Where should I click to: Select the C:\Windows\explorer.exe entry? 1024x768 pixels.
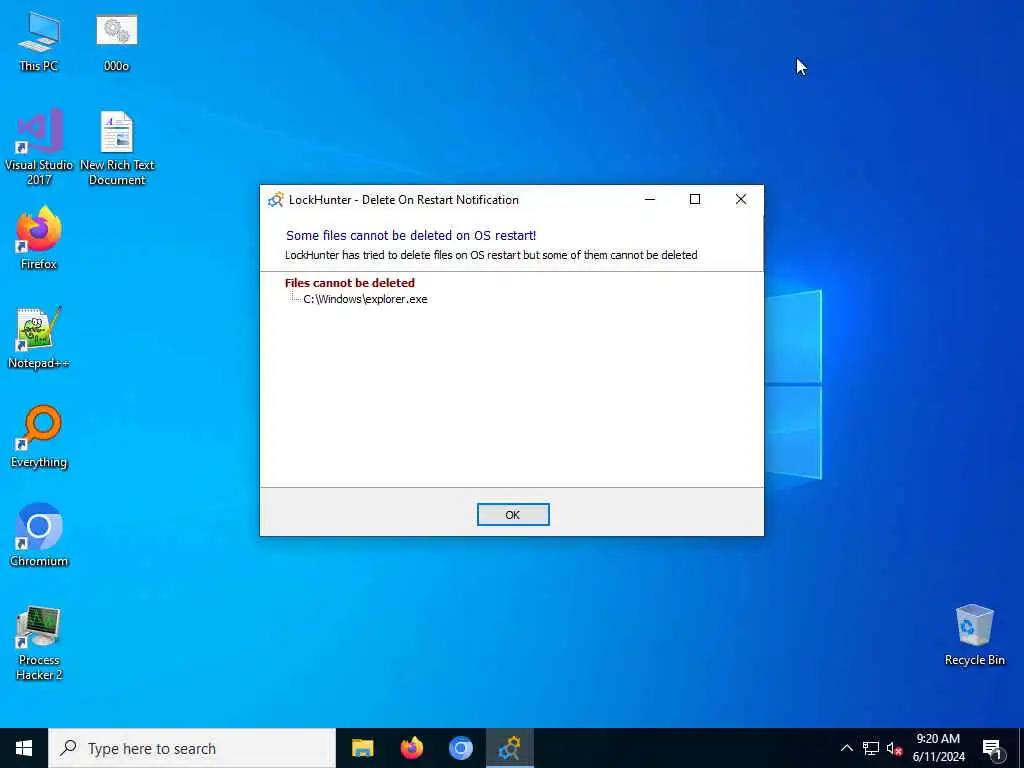click(365, 299)
